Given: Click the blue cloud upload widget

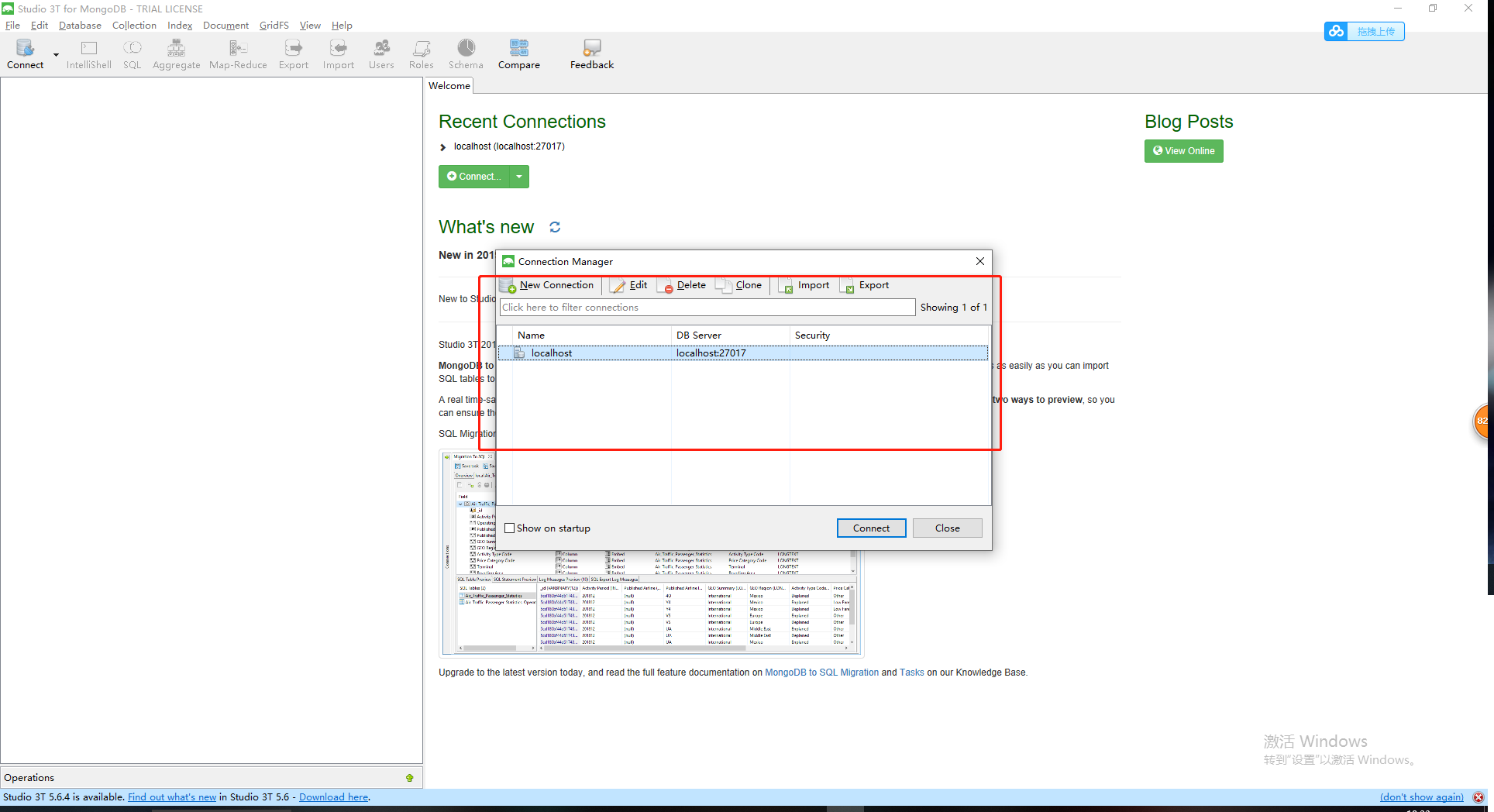Looking at the screenshot, I should 1364,31.
